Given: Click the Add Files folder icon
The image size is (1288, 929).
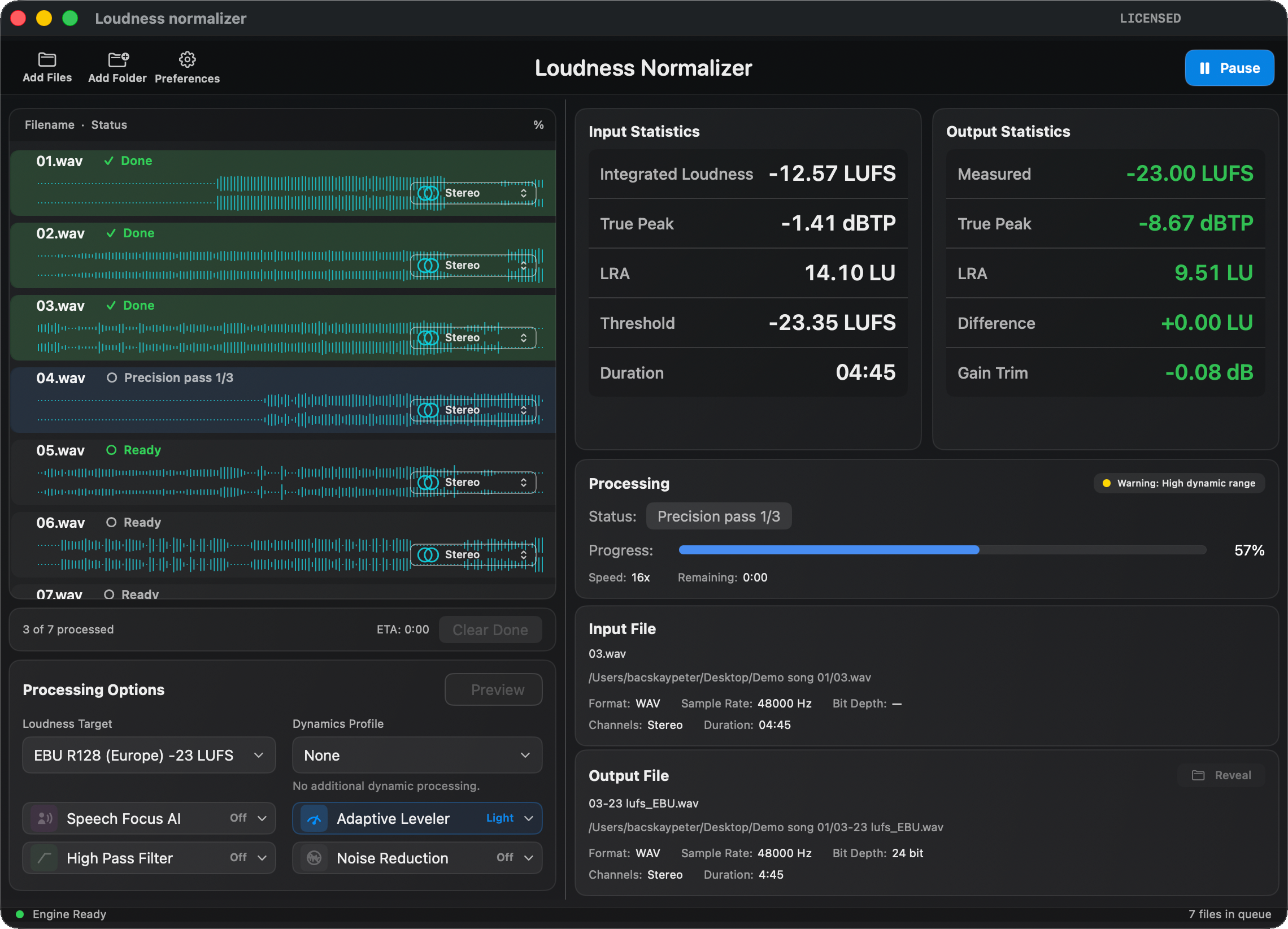Looking at the screenshot, I should [46, 60].
